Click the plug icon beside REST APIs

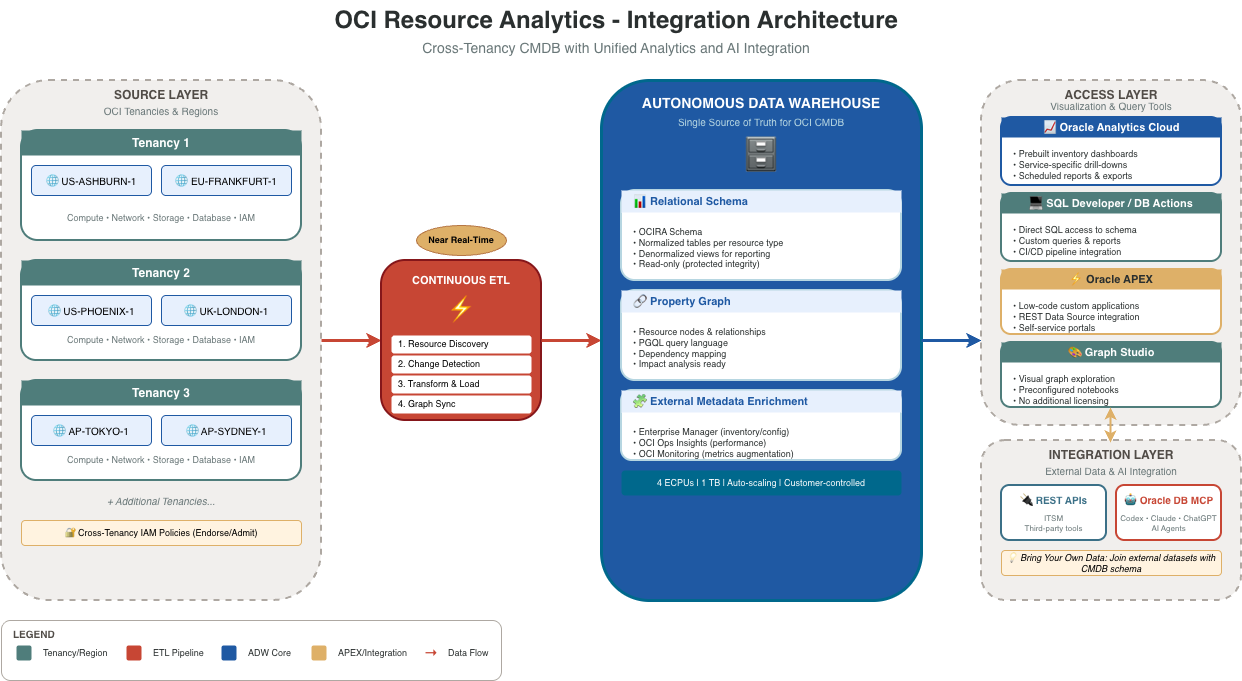click(1026, 500)
